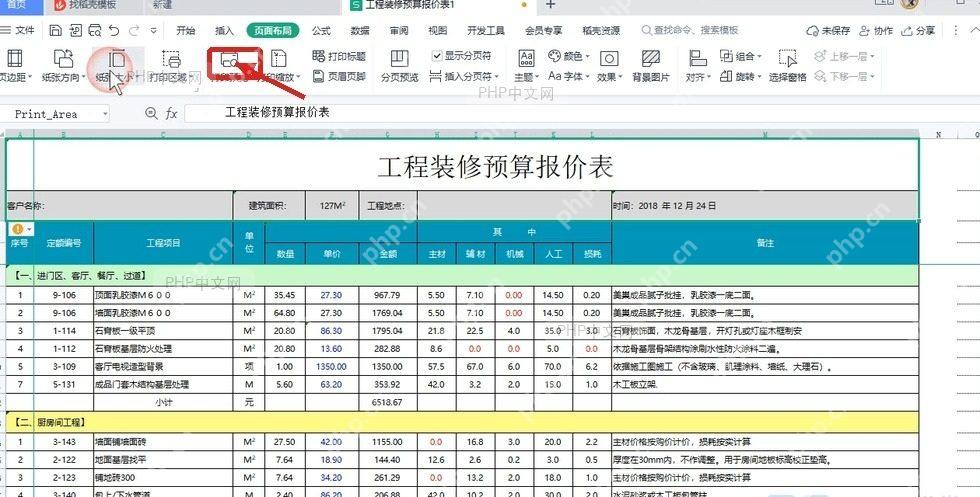Switch to the 数据 ribbon tab
The image size is (980, 497).
pos(360,31)
